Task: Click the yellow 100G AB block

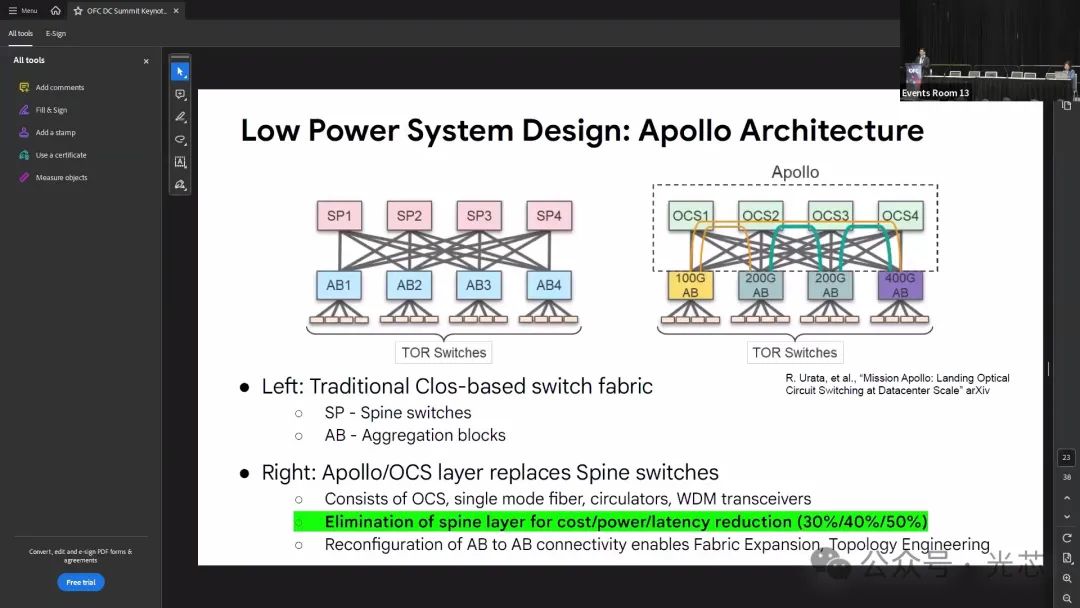Action: [x=690, y=286]
